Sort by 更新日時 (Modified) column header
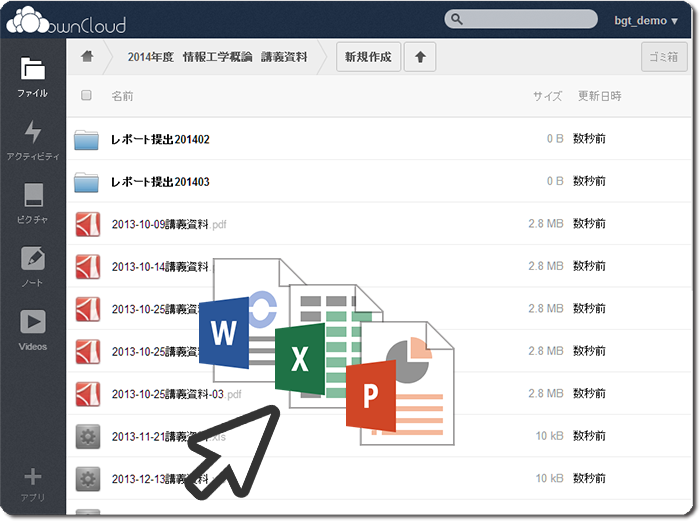Image resolution: width=700 pixels, height=521 pixels. pyautogui.click(x=600, y=96)
